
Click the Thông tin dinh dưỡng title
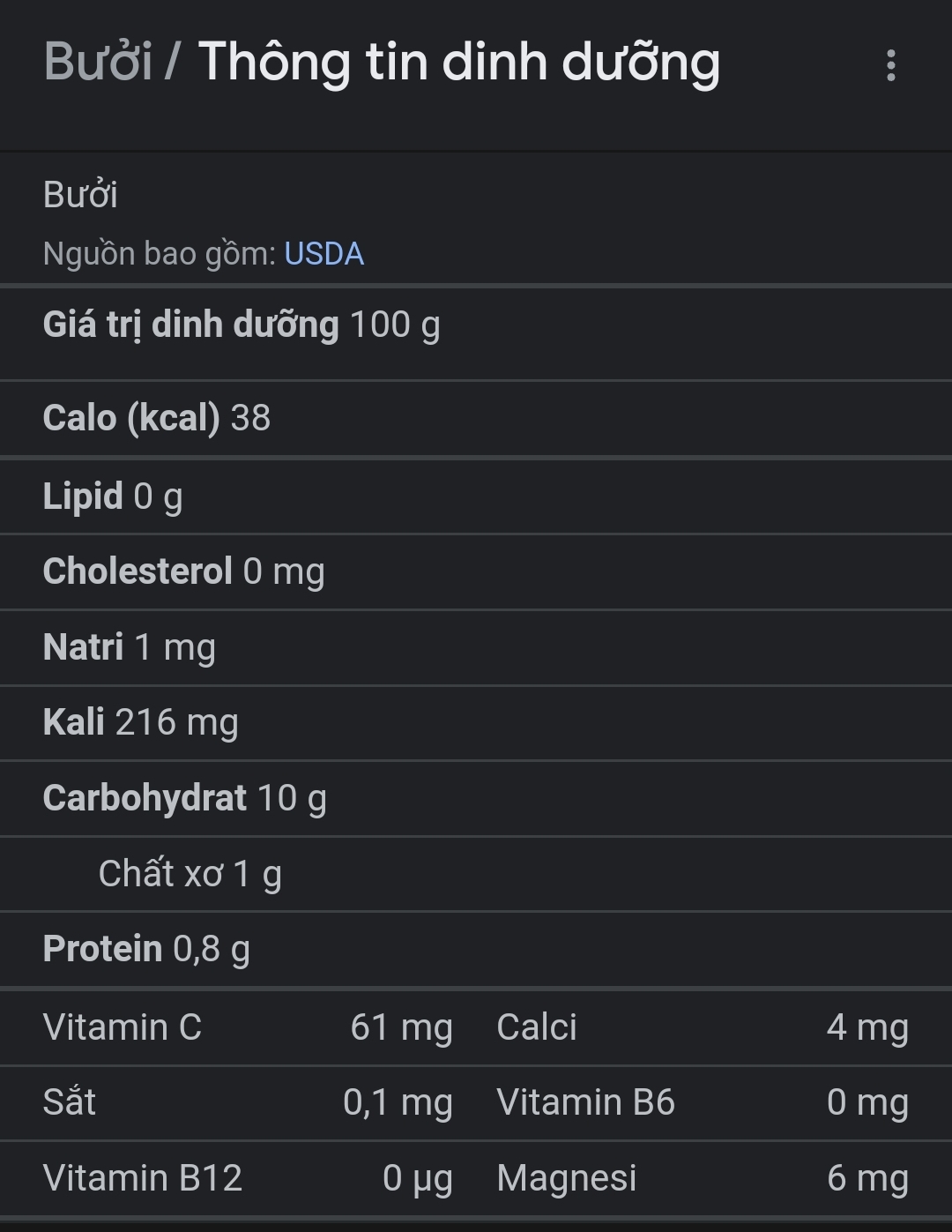click(x=458, y=62)
